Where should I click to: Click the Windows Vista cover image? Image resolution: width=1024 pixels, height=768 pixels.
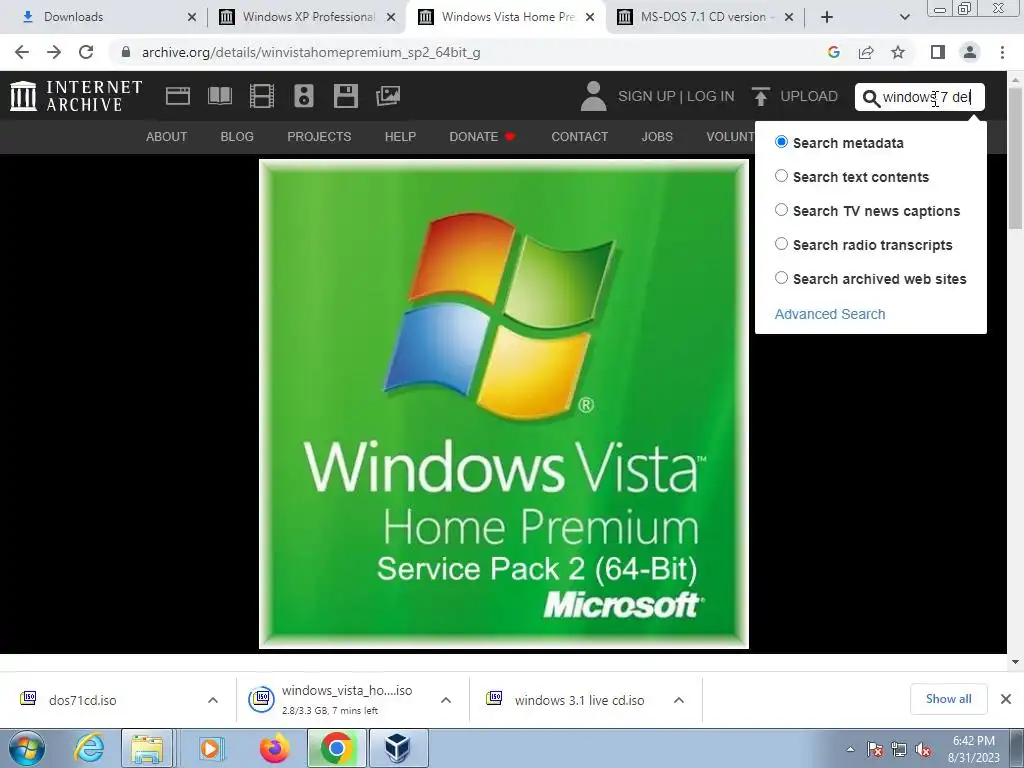coord(504,404)
